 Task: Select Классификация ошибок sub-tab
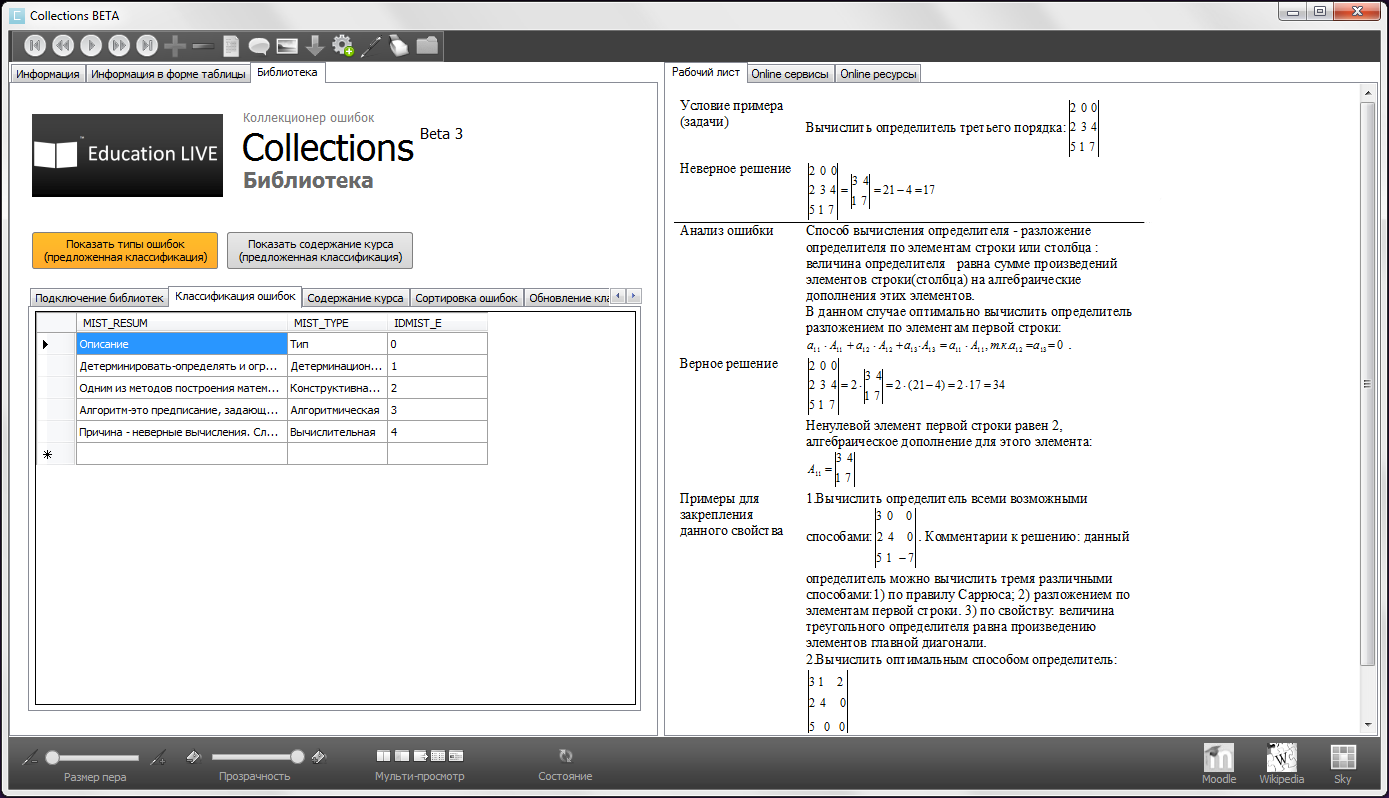(235, 296)
